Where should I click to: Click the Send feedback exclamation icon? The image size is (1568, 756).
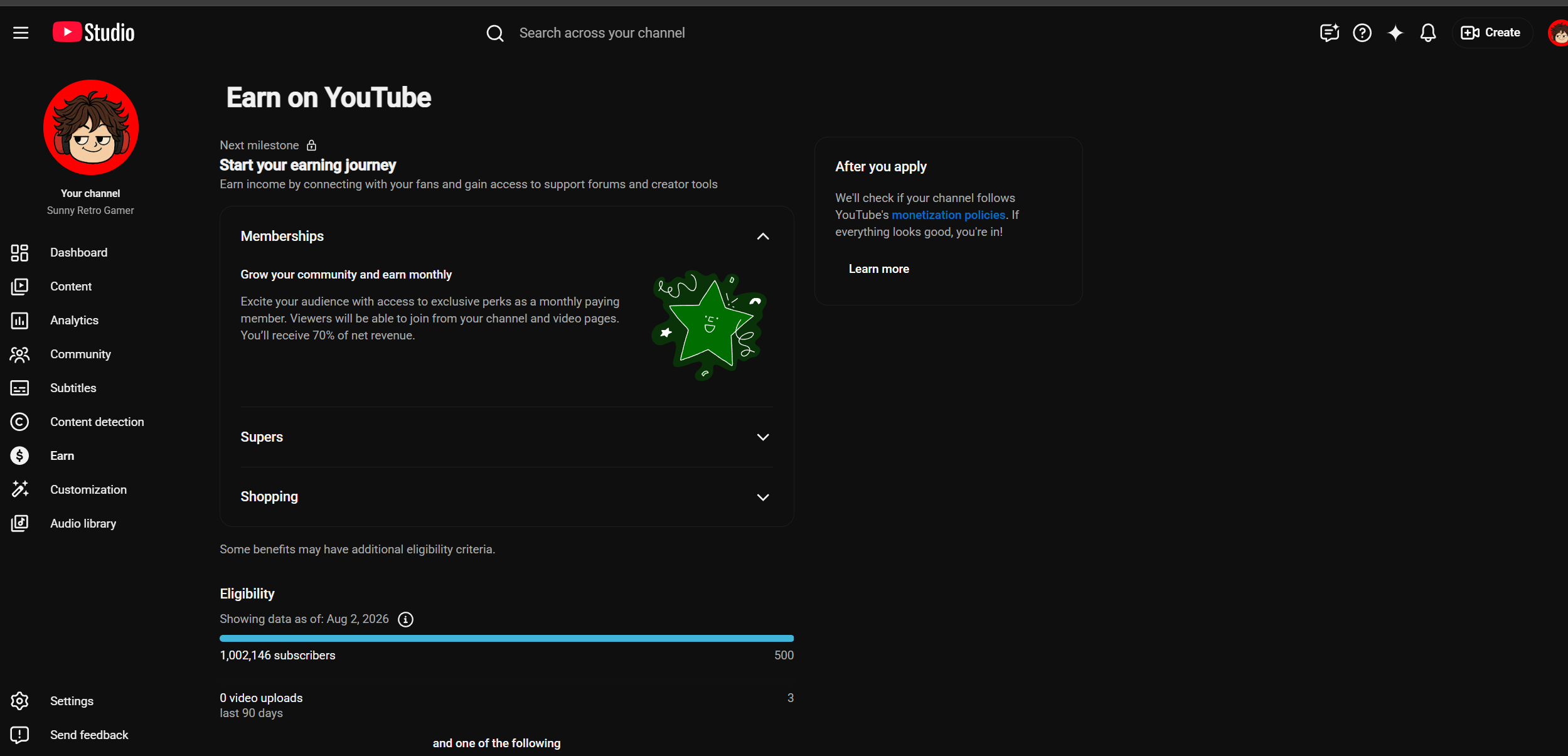tap(19, 735)
